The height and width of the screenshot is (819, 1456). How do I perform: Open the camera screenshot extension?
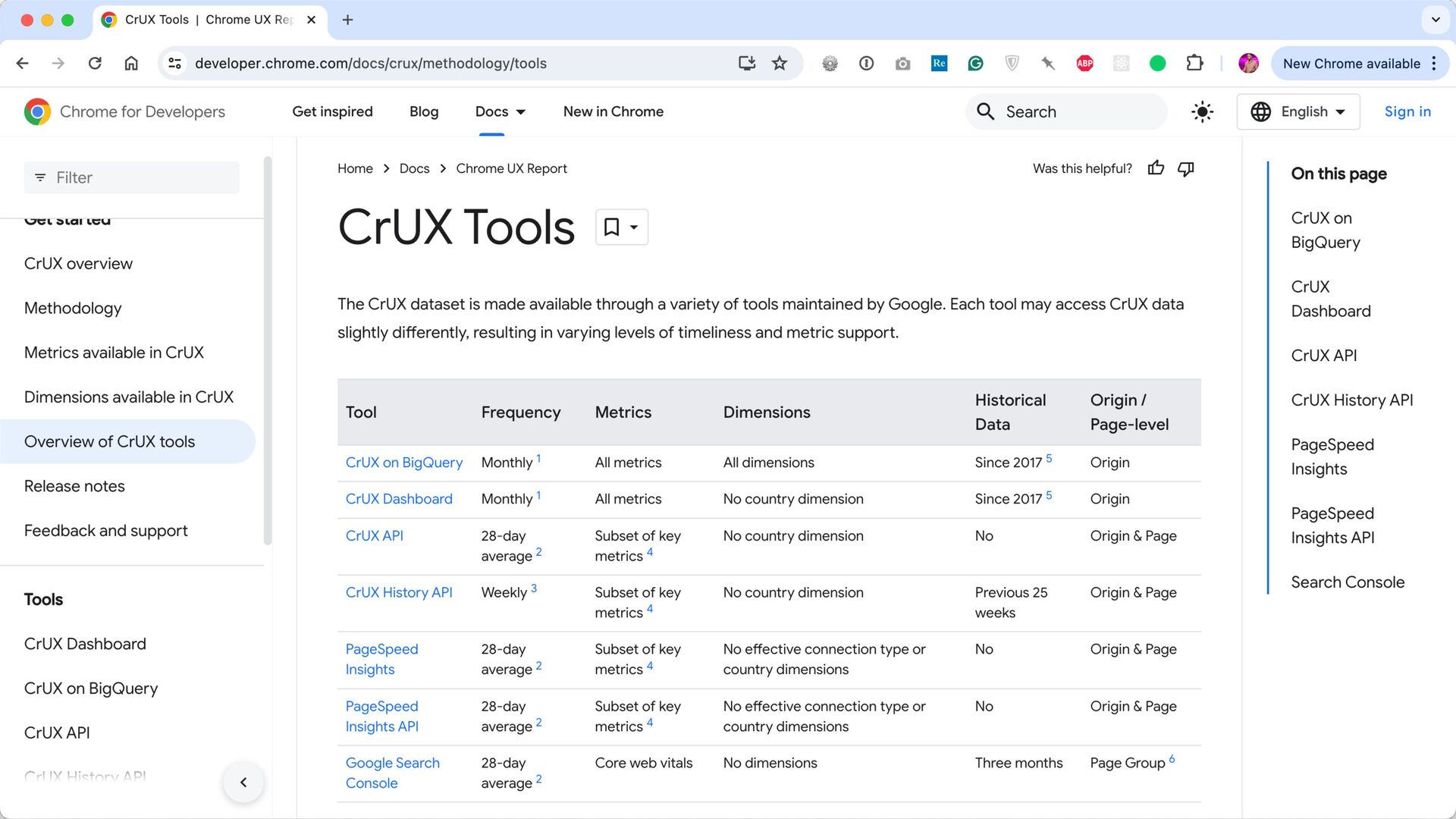(902, 64)
